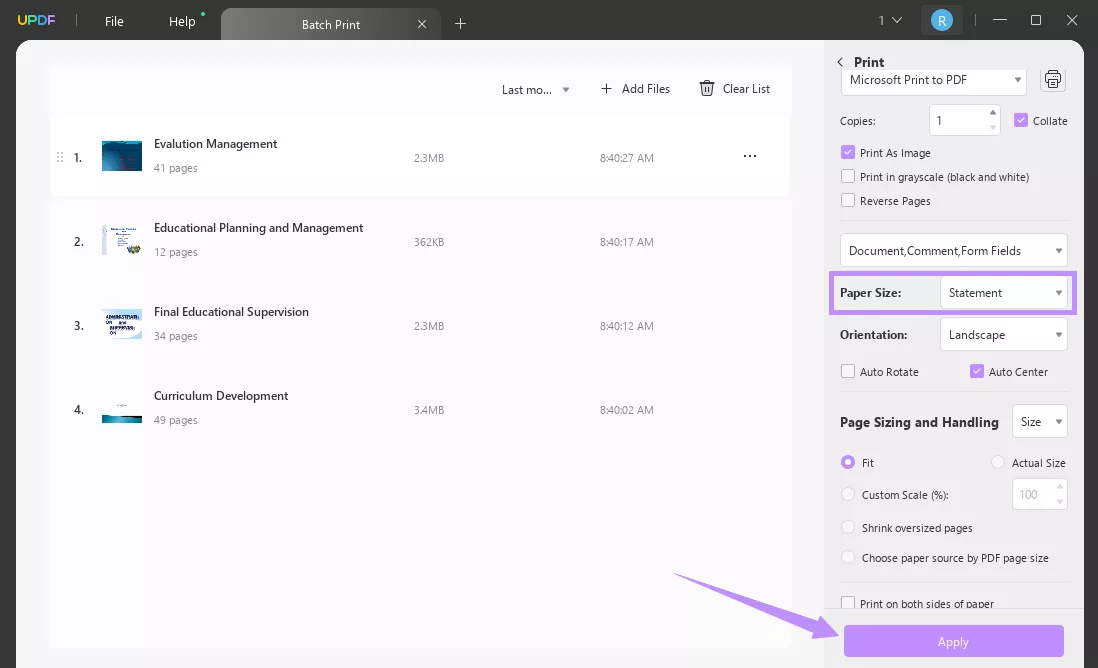
Task: Click the UPDF logo
Action: (36, 21)
